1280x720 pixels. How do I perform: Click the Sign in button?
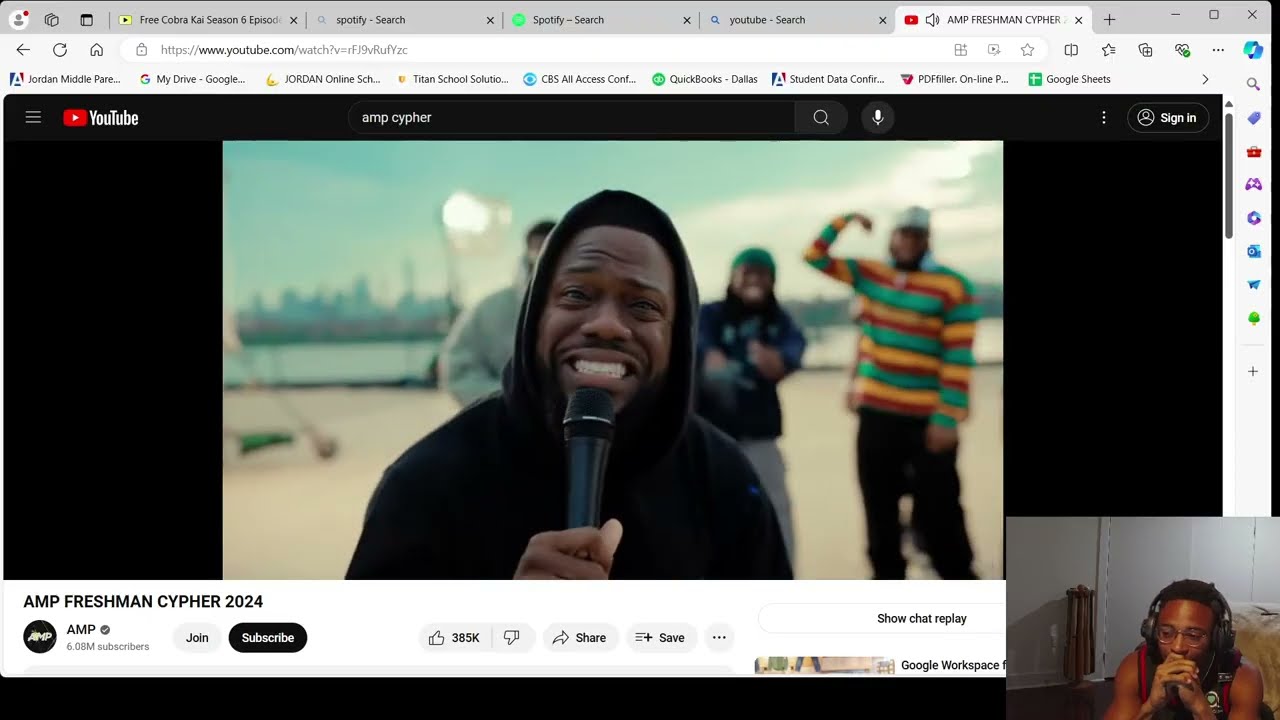(x=1168, y=118)
